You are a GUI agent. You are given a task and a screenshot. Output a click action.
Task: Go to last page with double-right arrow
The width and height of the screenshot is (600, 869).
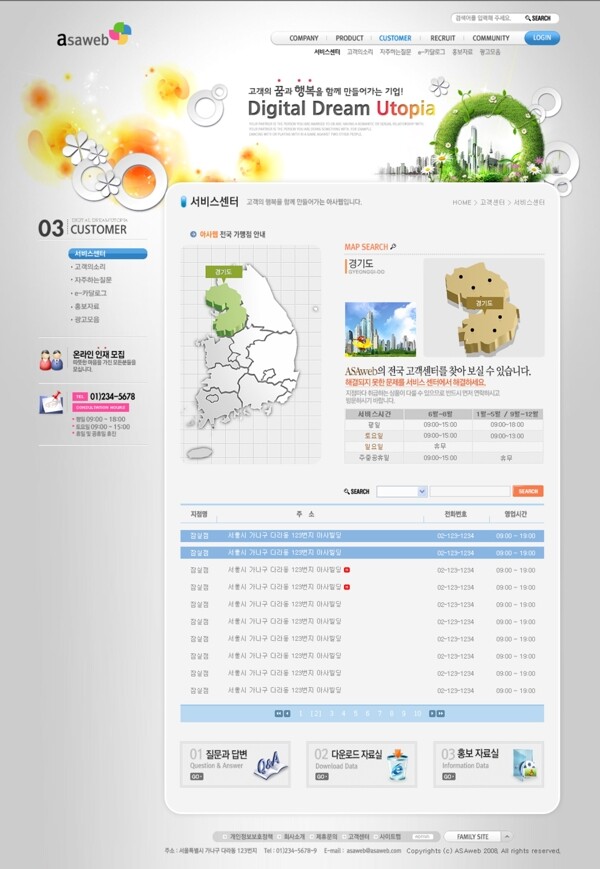440,713
